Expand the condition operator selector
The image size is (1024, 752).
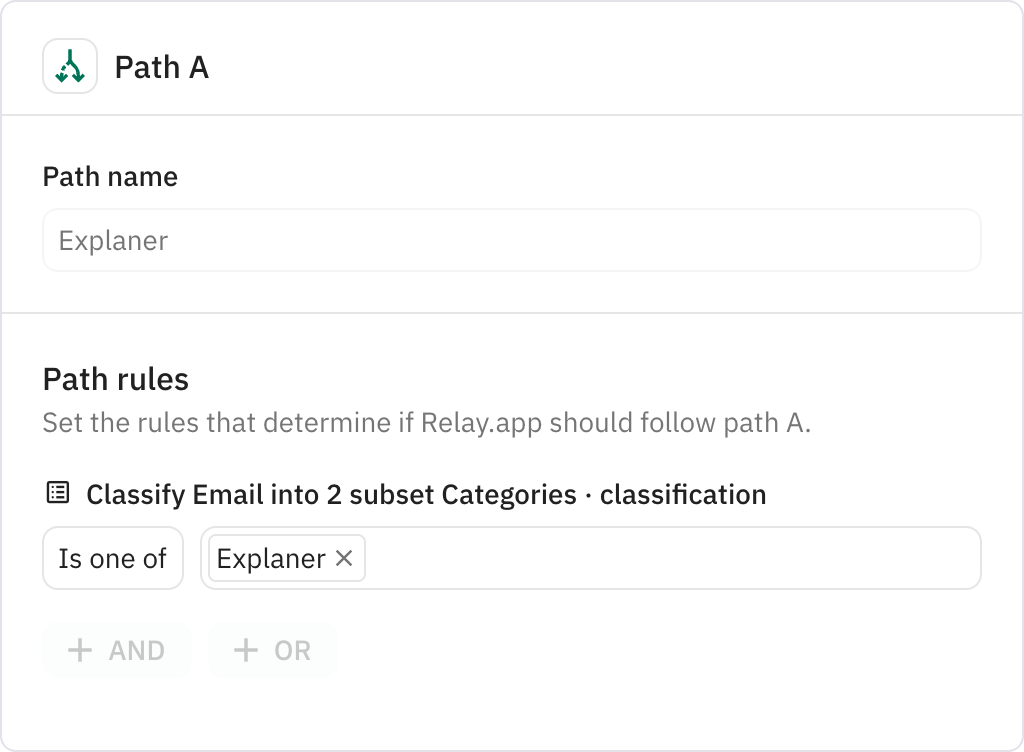click(112, 558)
